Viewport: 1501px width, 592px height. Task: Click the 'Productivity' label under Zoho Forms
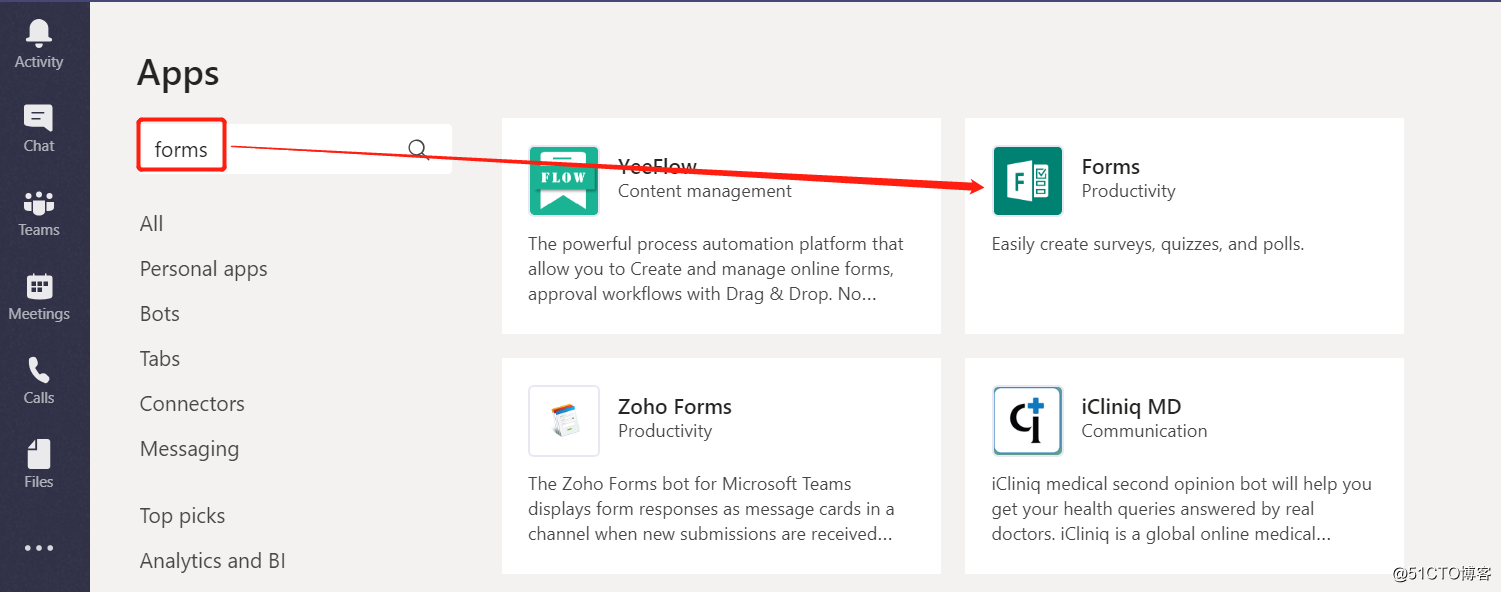(665, 431)
